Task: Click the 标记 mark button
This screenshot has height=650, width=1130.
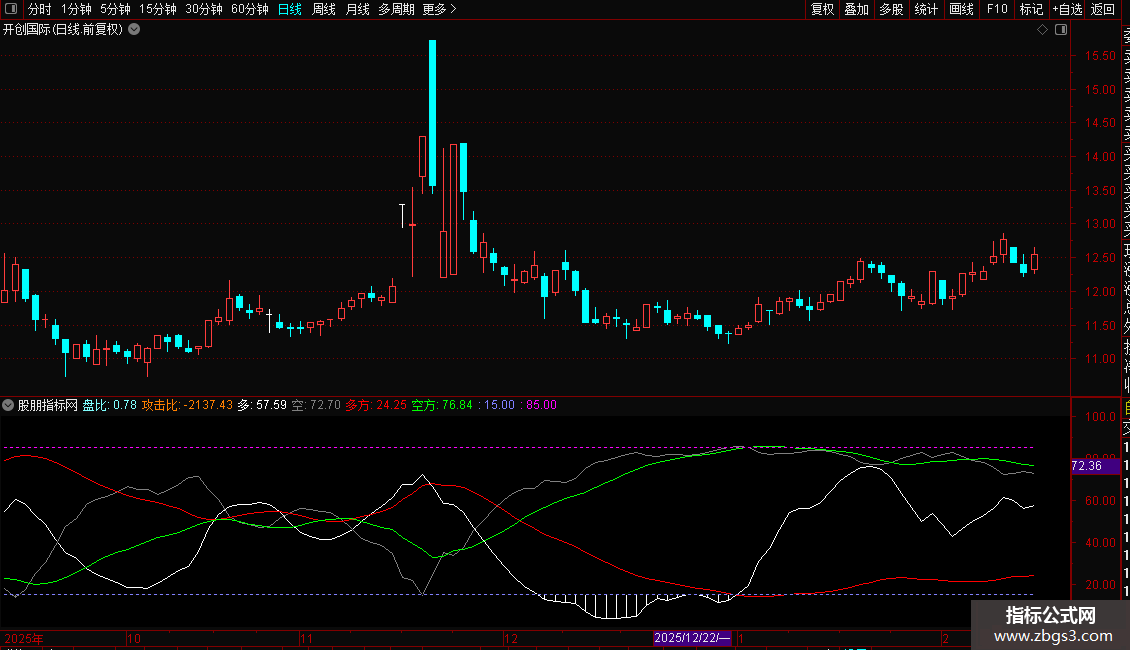Action: 1031,9
